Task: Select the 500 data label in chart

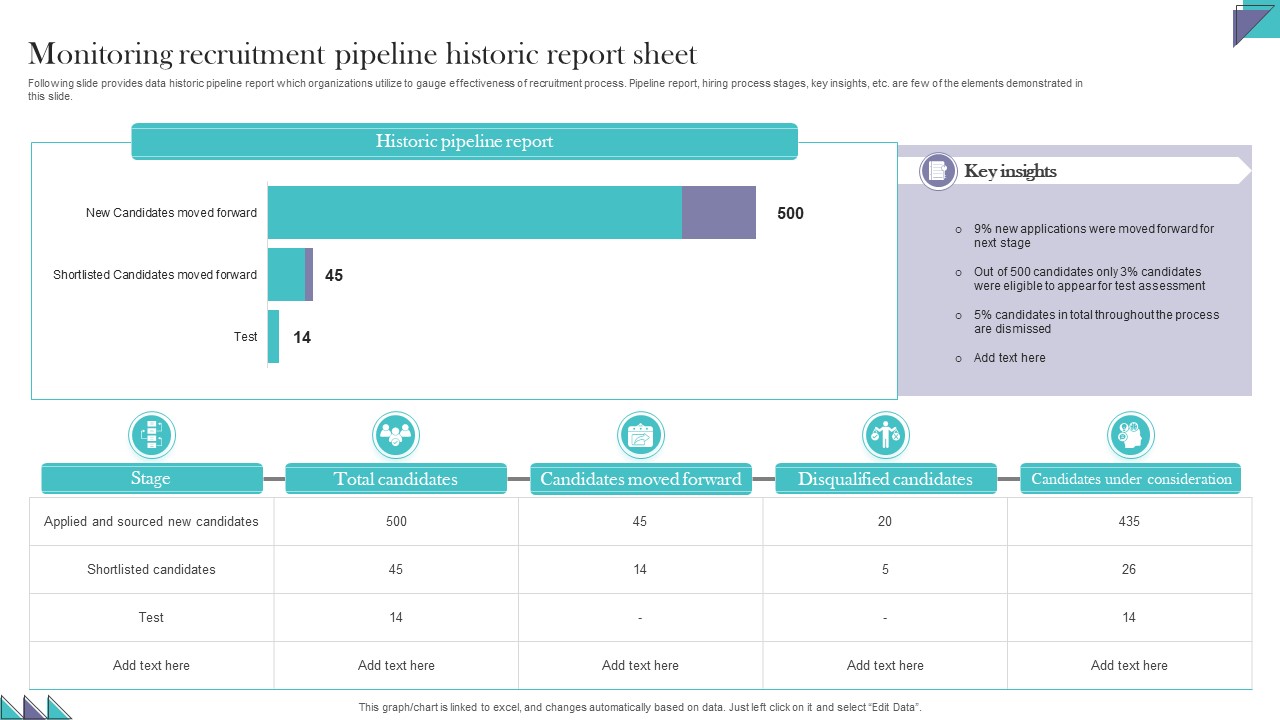Action: coord(790,213)
